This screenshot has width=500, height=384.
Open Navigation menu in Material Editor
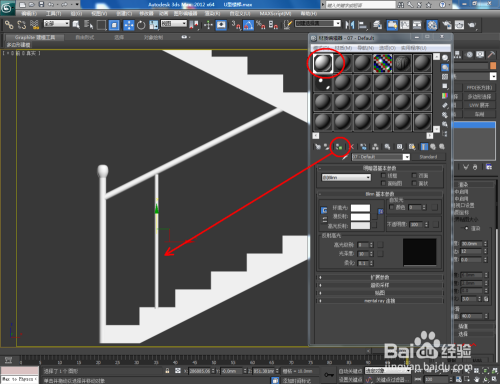366,48
